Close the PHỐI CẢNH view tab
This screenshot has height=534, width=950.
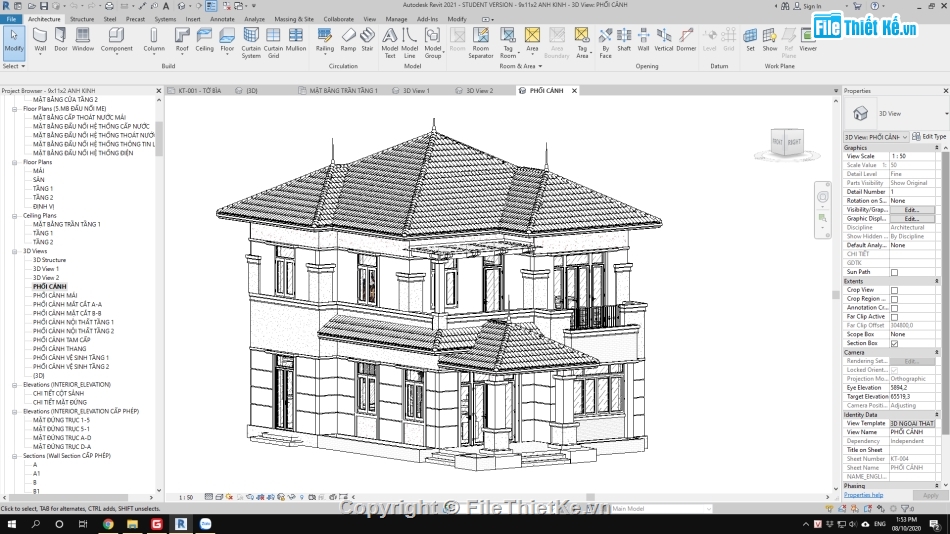574,90
